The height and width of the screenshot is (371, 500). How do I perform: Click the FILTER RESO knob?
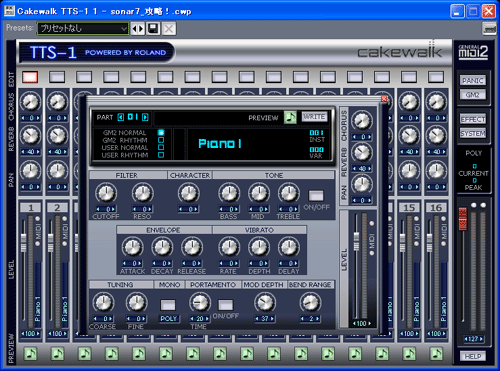[x=142, y=193]
